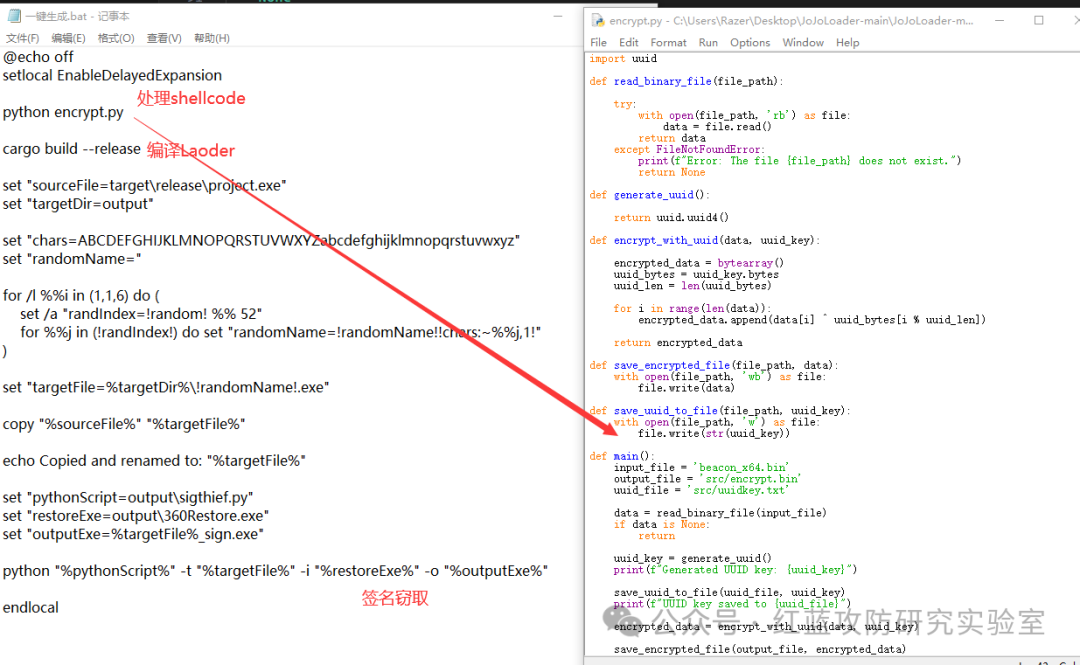The height and width of the screenshot is (665, 1080).
Task: Click 'encrypted_data = bytearray()' line
Action: point(699,263)
